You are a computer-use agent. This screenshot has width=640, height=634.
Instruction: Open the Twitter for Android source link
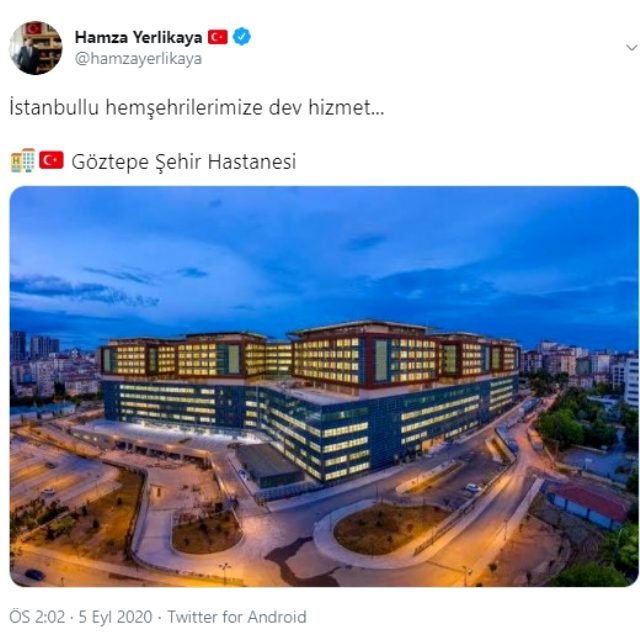[x=237, y=617]
